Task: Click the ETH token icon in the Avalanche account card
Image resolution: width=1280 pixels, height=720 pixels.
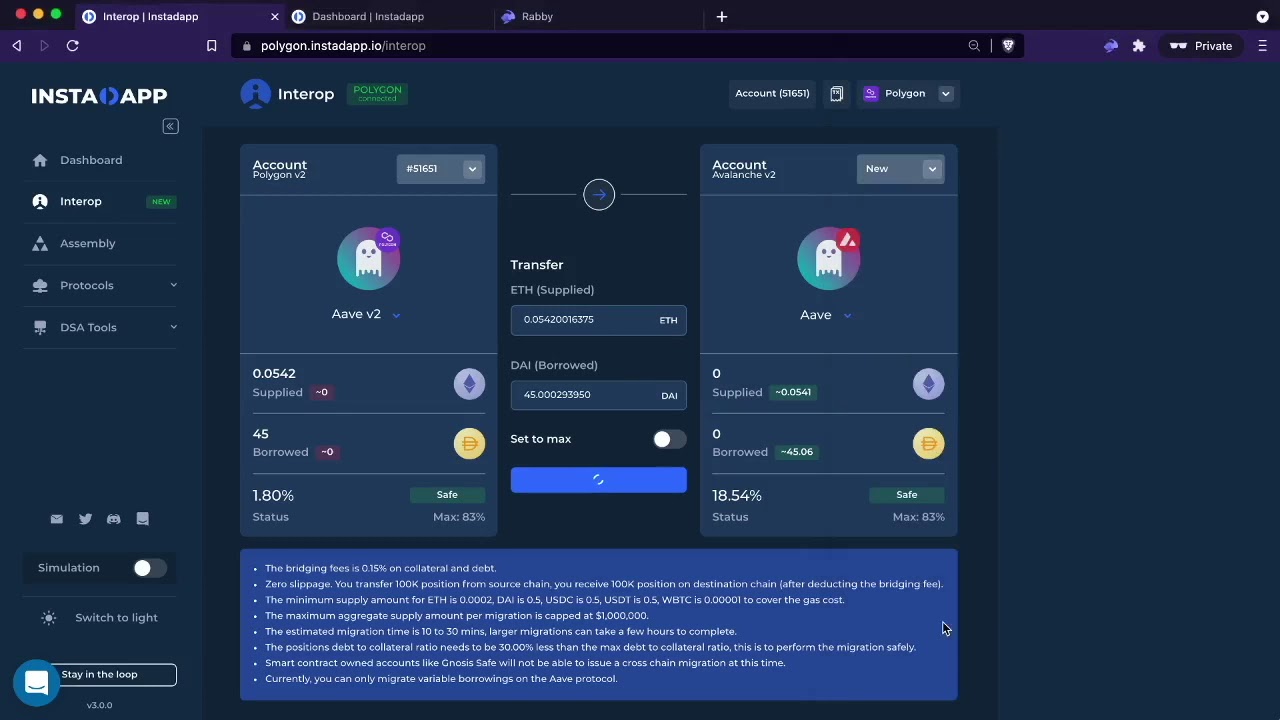Action: pyautogui.click(x=928, y=384)
